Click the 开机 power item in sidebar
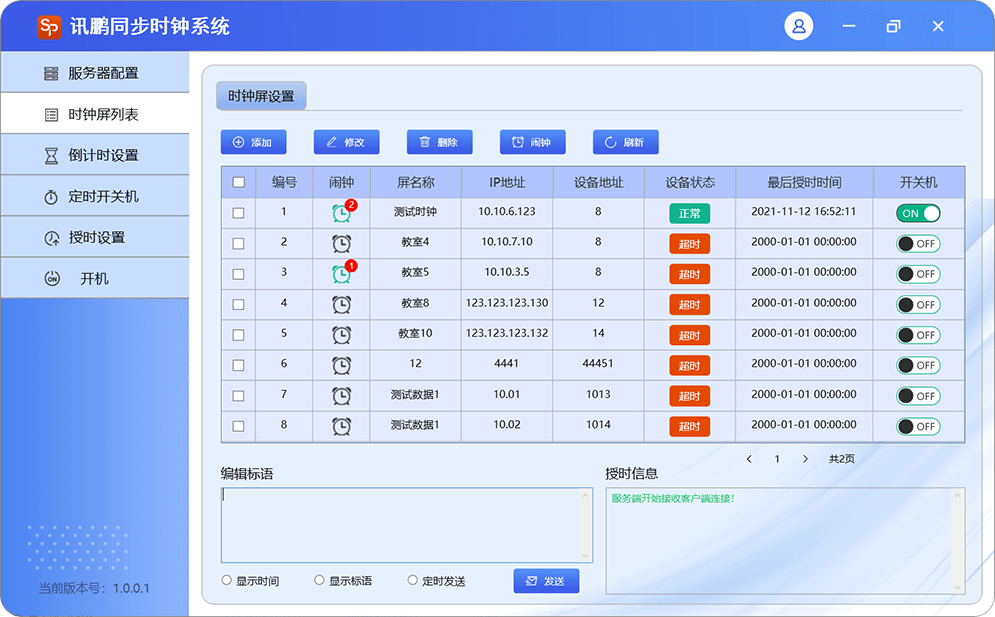Viewport: 995px width, 617px height. [94, 279]
